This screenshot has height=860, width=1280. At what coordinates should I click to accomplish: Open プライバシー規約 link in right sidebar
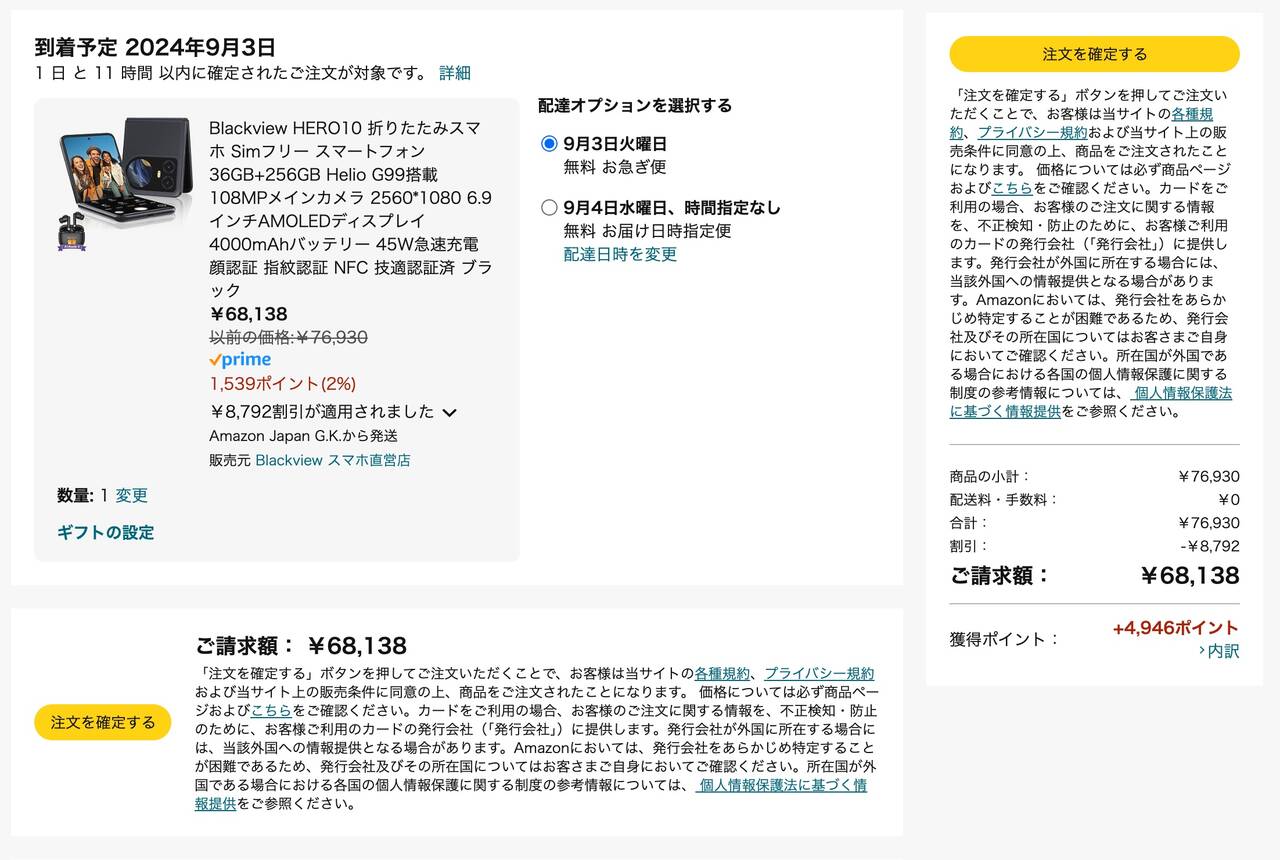(x=1031, y=132)
